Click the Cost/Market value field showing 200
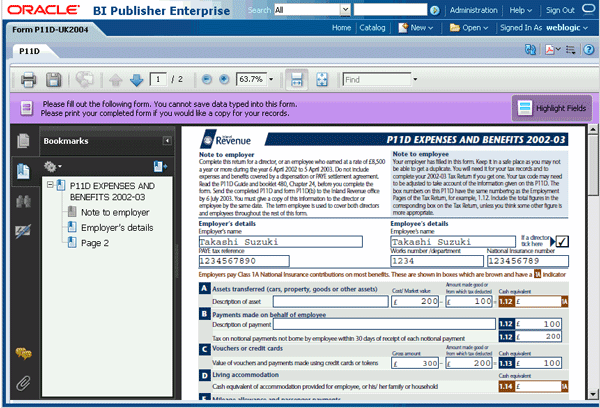Image resolution: width=600 pixels, height=408 pixels. tap(415, 301)
